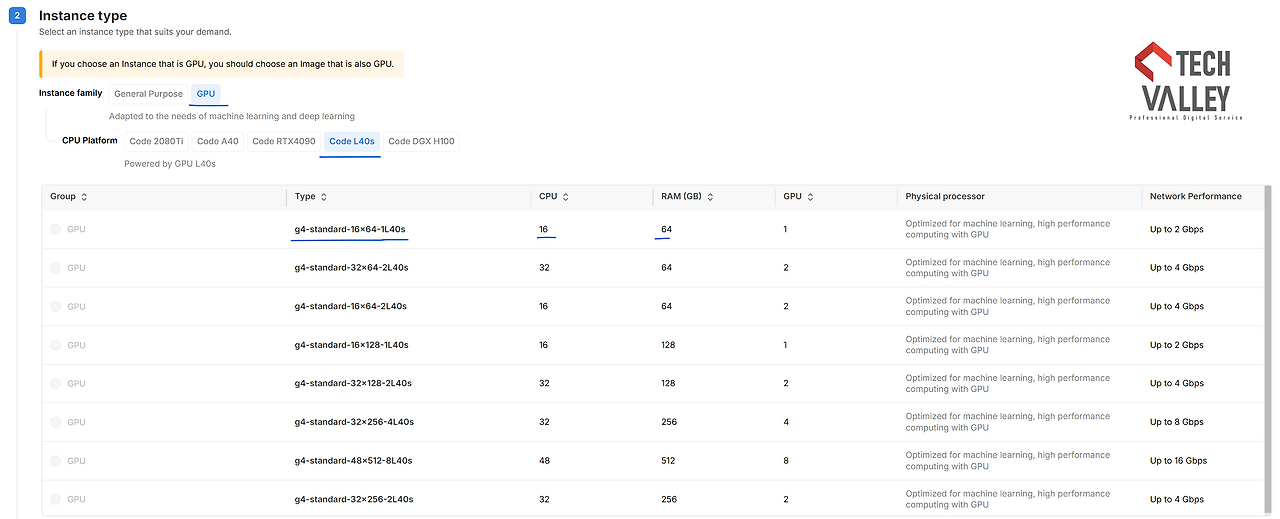1280x519 pixels.
Task: Click the step 2 number badge
Action: click(x=17, y=16)
